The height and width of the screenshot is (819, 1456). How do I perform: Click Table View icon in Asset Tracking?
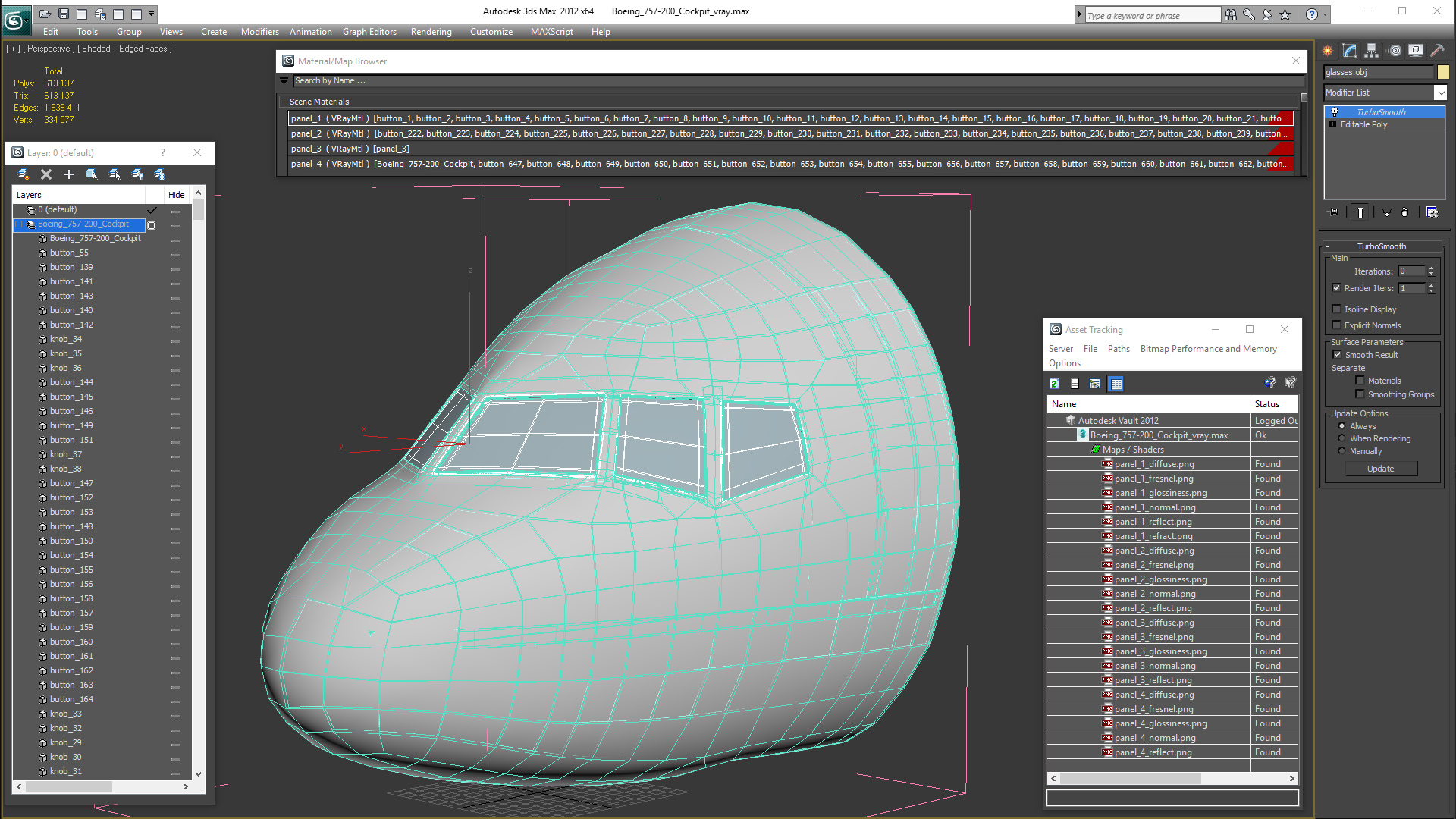point(1116,384)
